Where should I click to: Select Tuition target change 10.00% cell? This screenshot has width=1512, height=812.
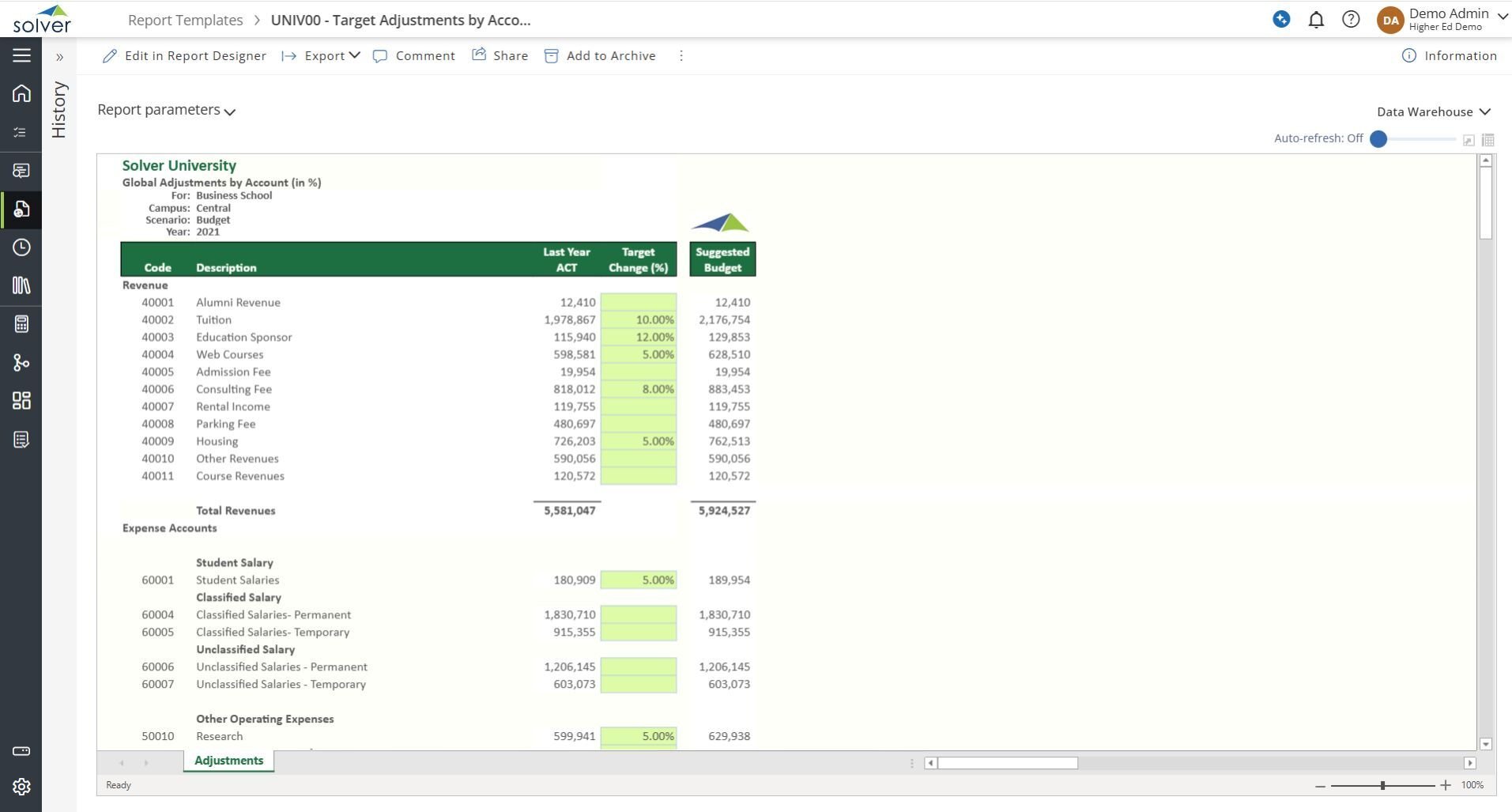pos(639,319)
